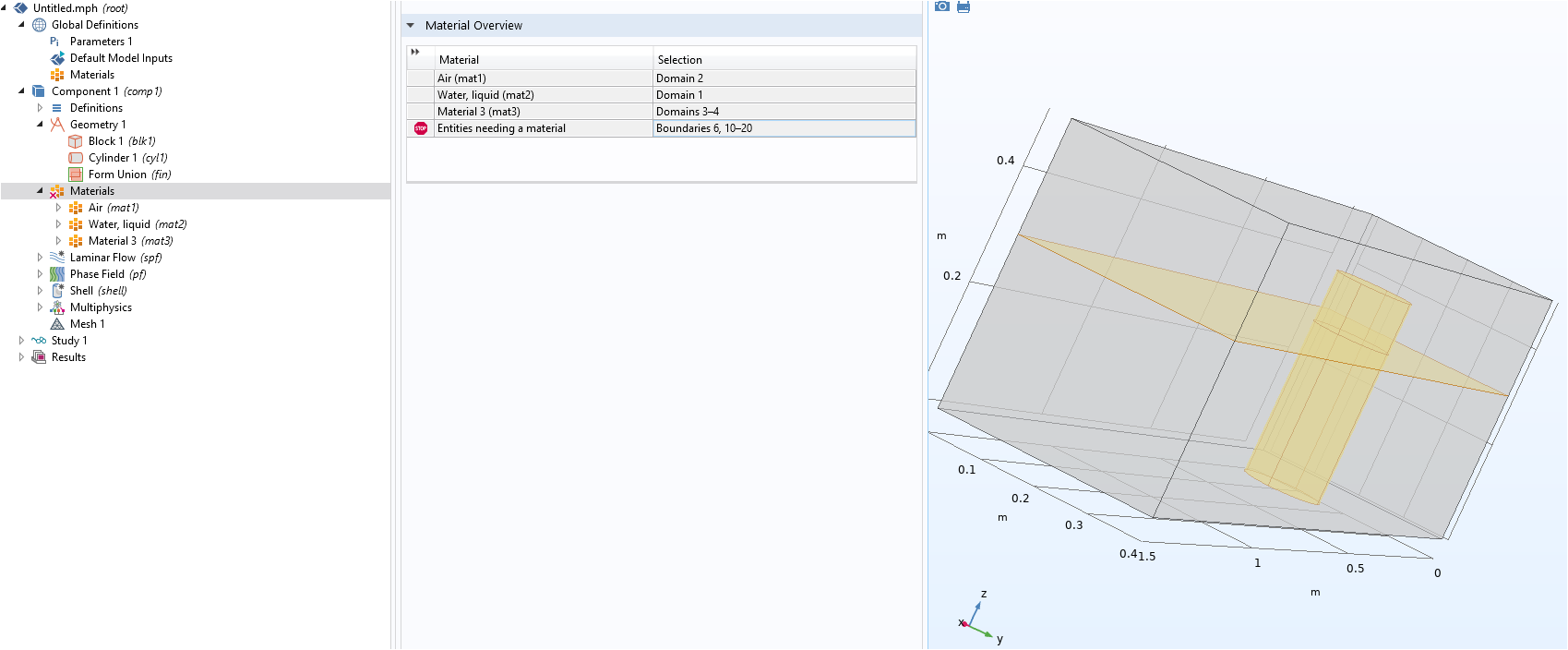1568x650 pixels.
Task: Click the double-arrow table column toggle
Action: point(415,52)
